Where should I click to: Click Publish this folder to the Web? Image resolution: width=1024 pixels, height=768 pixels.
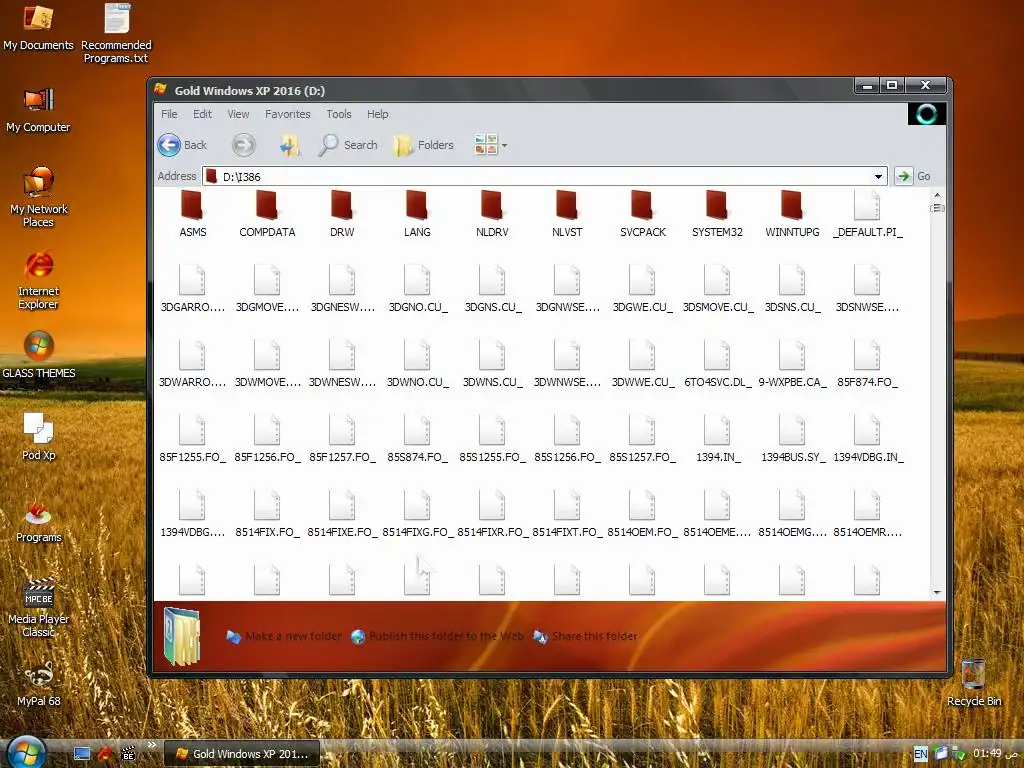[438, 636]
